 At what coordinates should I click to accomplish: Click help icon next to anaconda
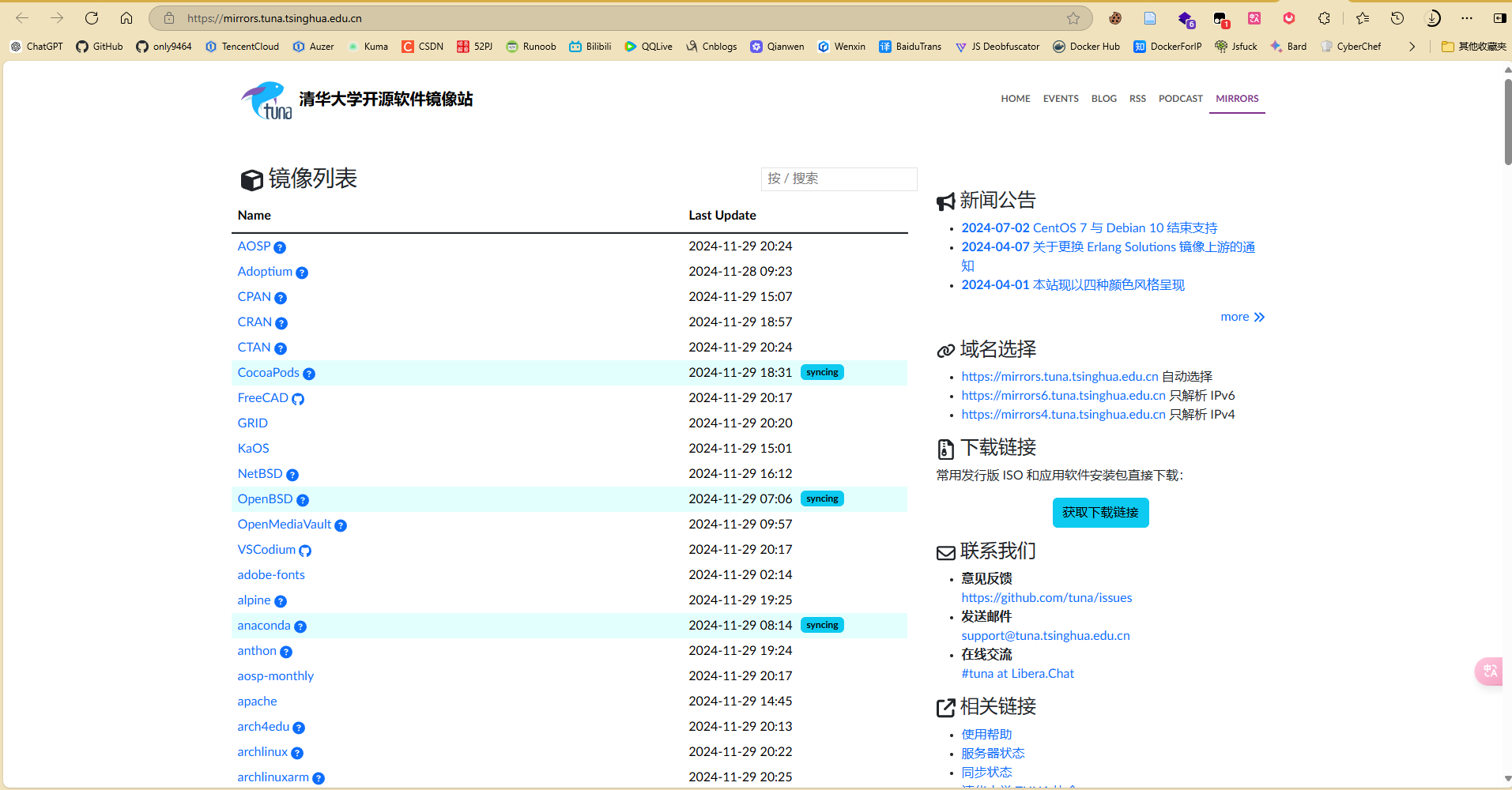click(x=300, y=626)
